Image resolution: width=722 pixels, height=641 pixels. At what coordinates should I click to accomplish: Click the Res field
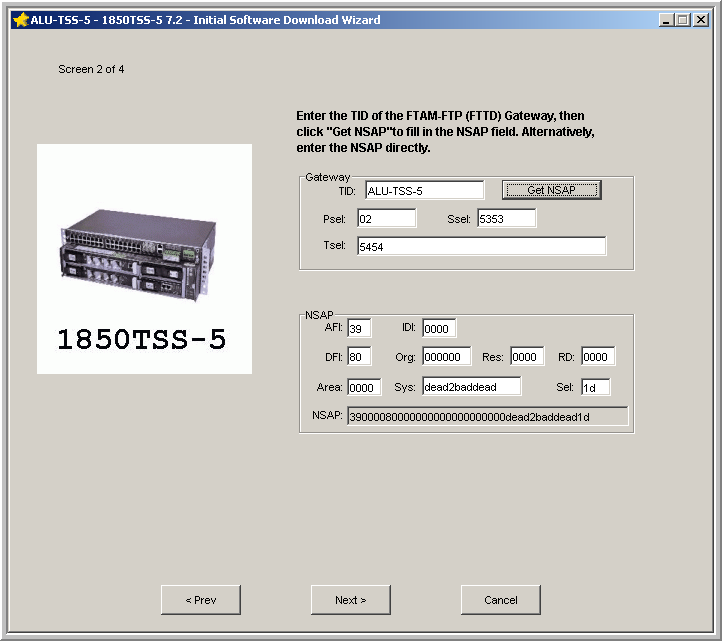[527, 356]
